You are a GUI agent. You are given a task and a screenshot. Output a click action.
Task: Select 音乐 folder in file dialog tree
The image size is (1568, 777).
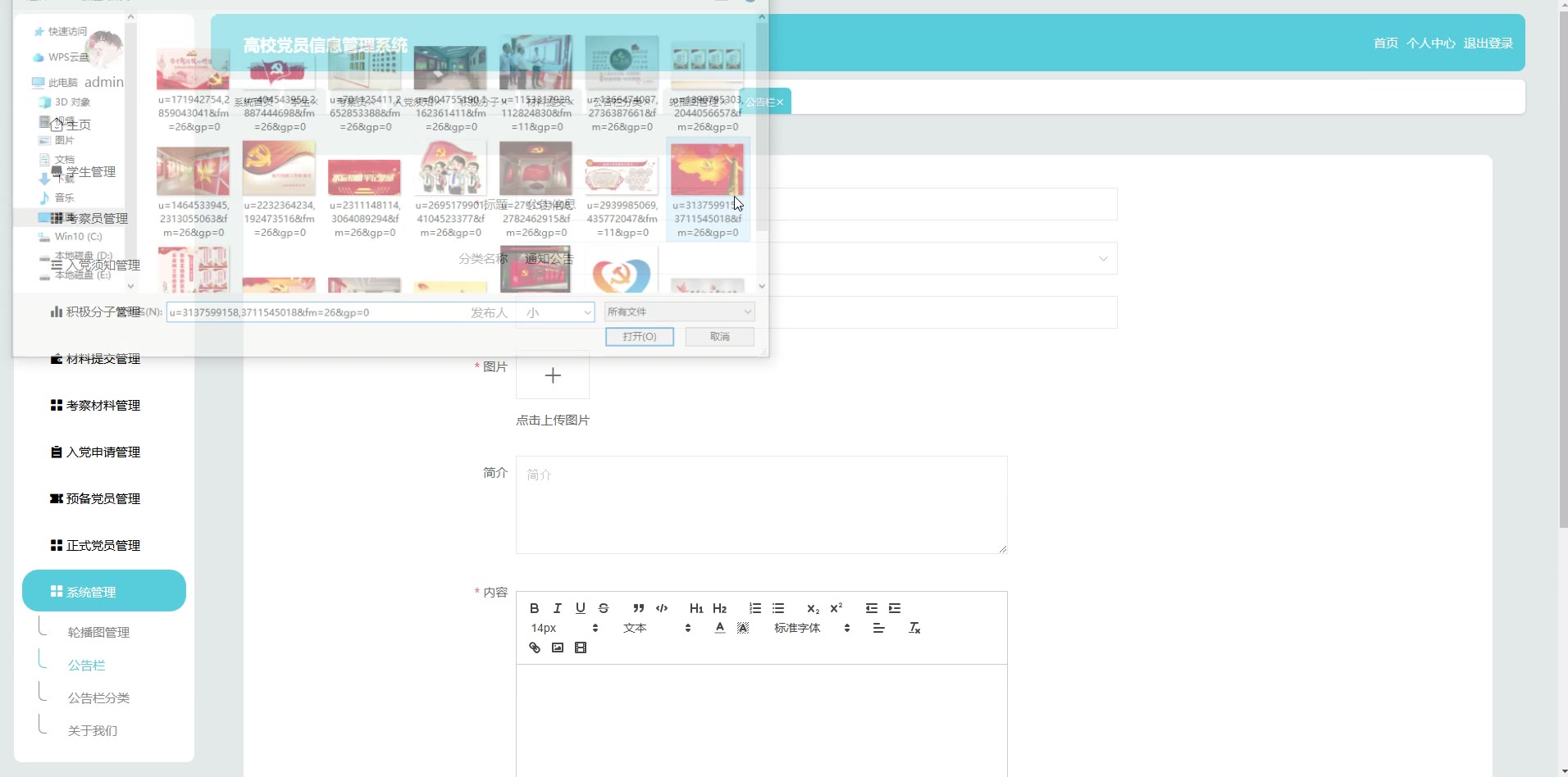tap(57, 198)
